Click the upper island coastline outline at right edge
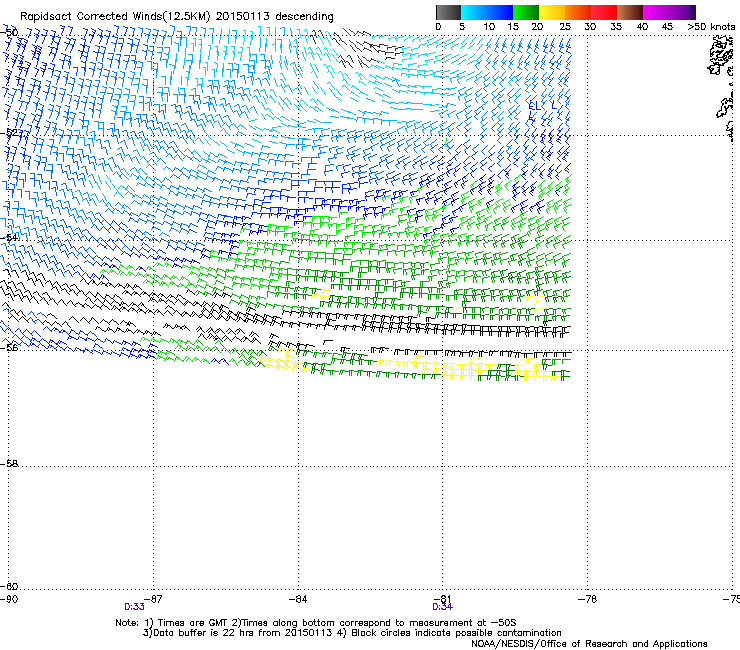 (722, 56)
